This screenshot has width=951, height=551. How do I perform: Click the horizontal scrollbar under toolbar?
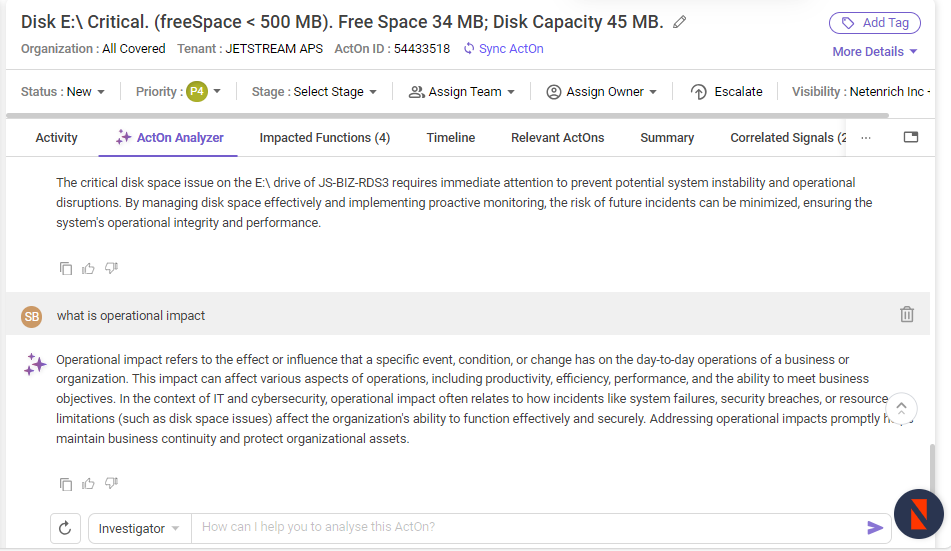[x=448, y=115]
